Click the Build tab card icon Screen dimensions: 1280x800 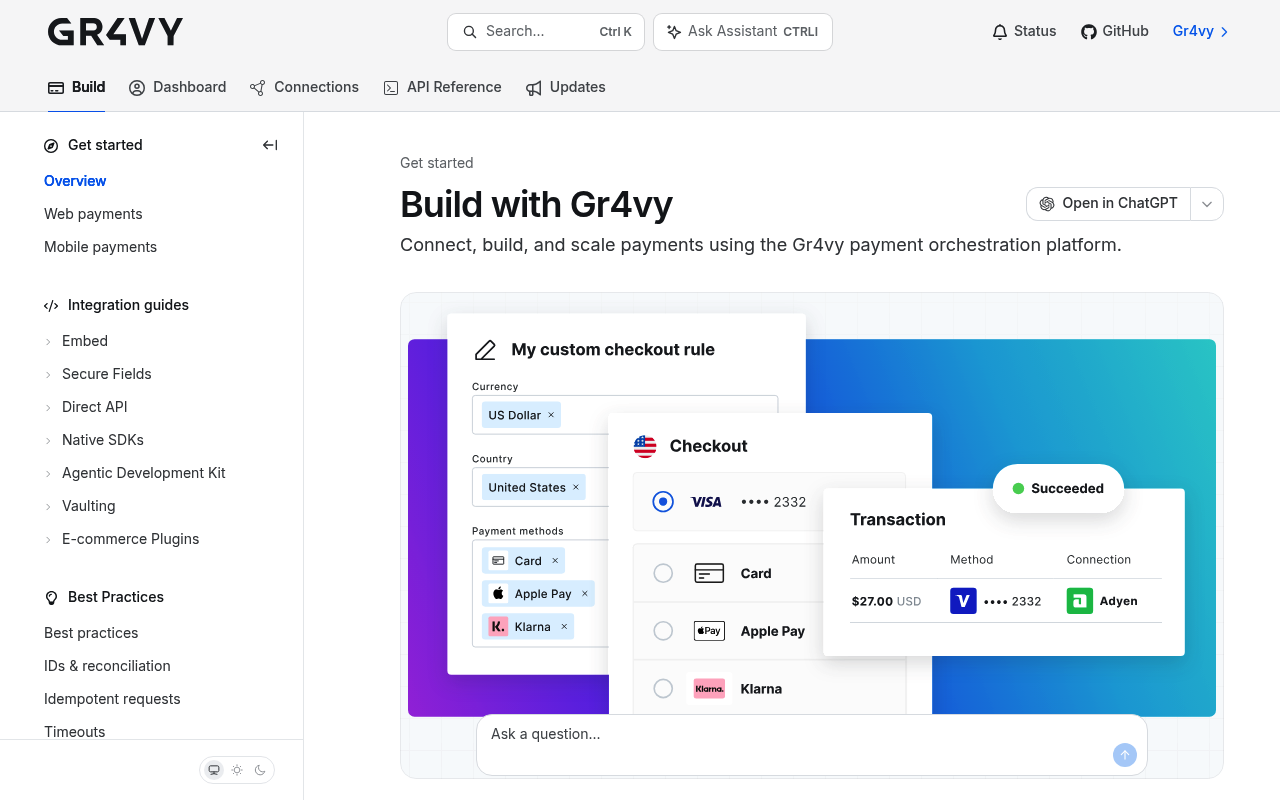point(56,88)
